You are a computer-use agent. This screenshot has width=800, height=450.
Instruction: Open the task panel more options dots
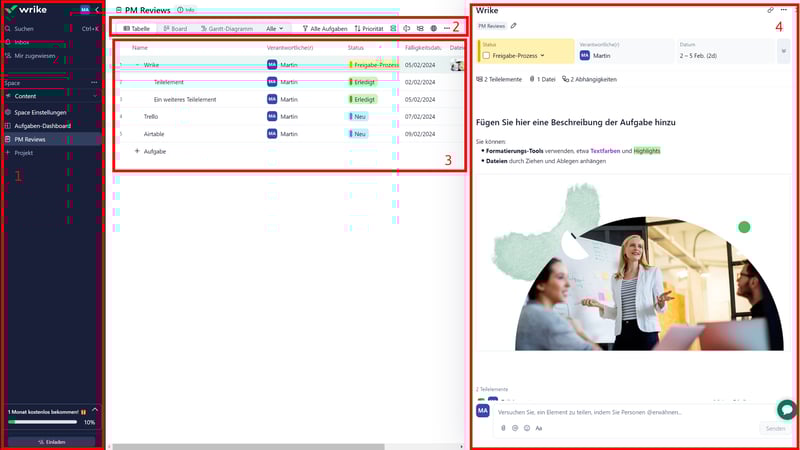coord(784,10)
